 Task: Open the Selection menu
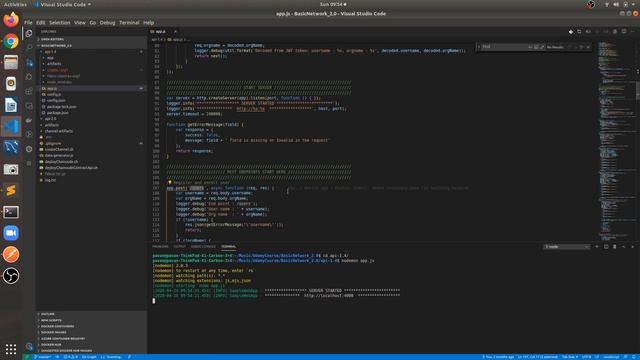click(x=60, y=23)
